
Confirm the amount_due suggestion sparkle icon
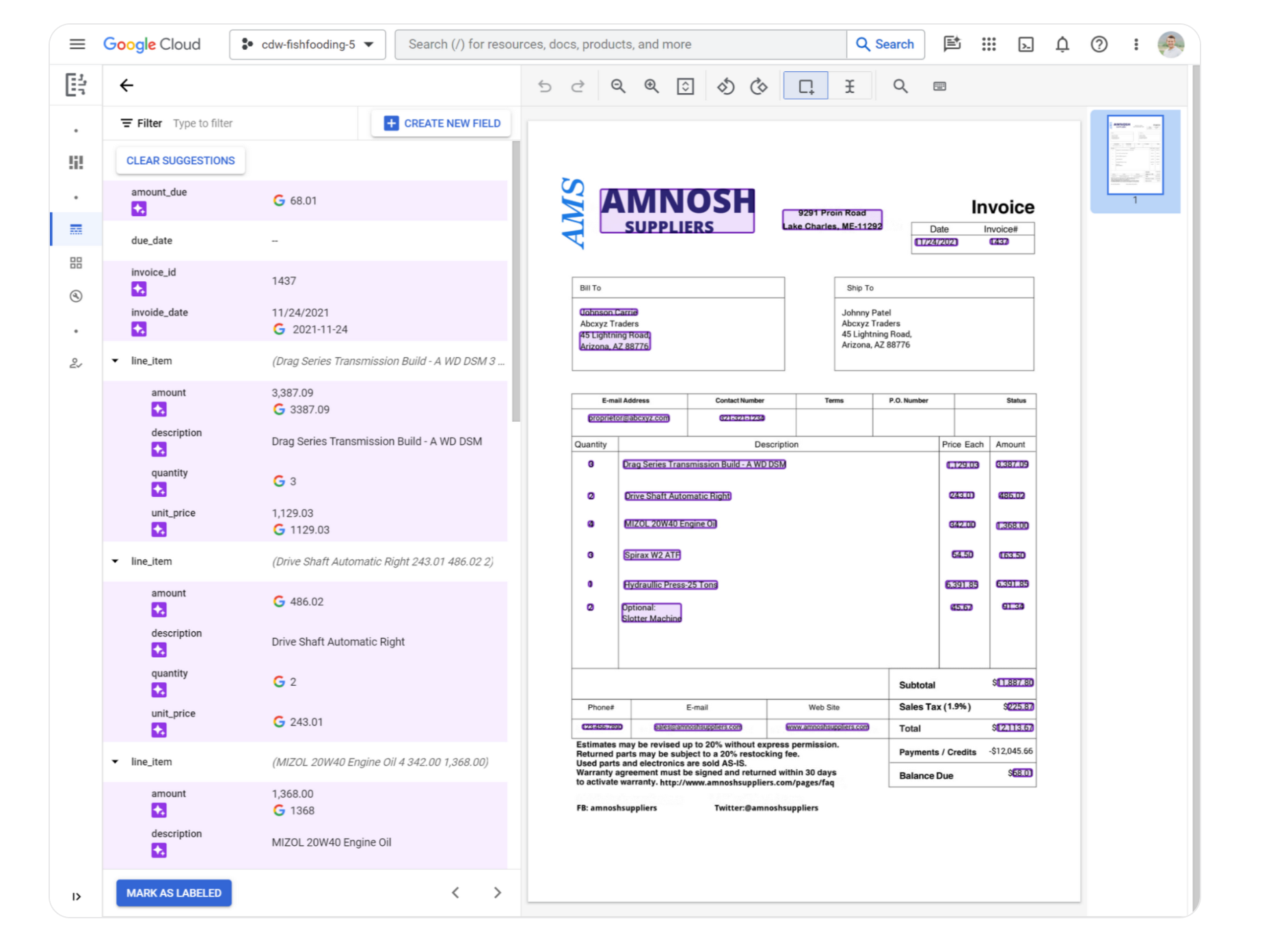pos(139,209)
